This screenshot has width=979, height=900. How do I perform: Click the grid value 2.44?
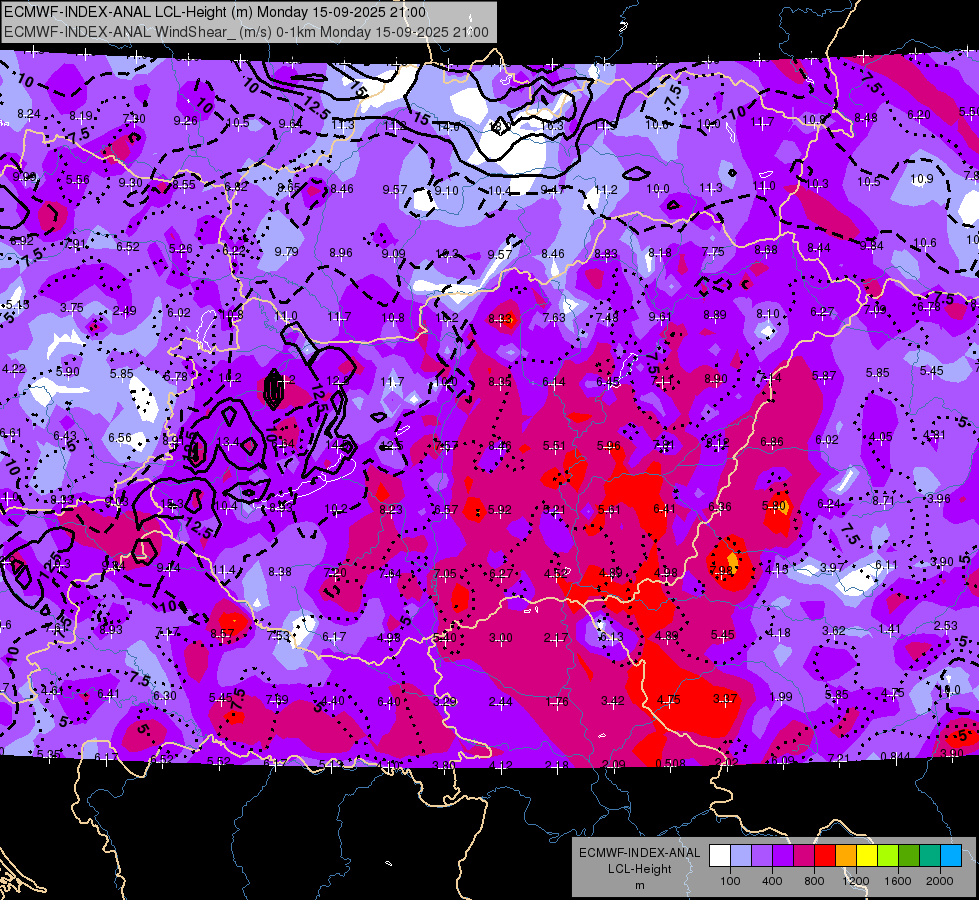501,702
